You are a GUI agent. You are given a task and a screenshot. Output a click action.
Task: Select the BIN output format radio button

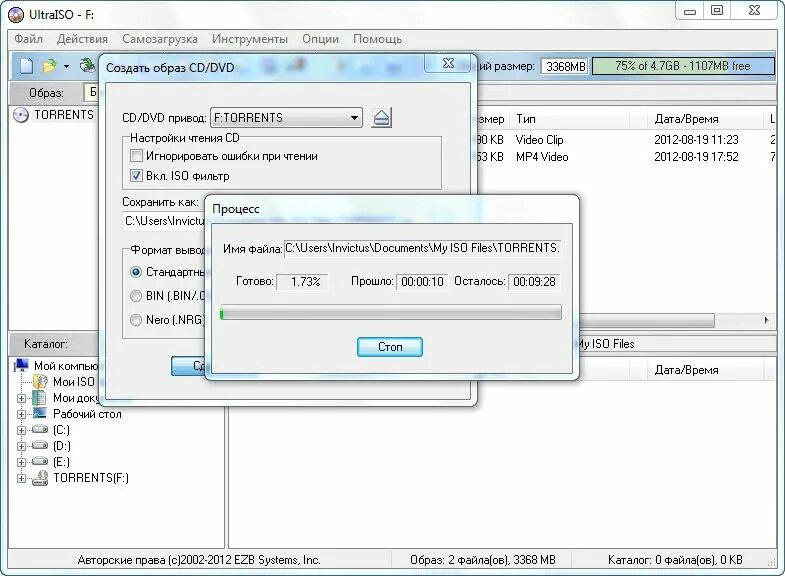tap(136, 296)
